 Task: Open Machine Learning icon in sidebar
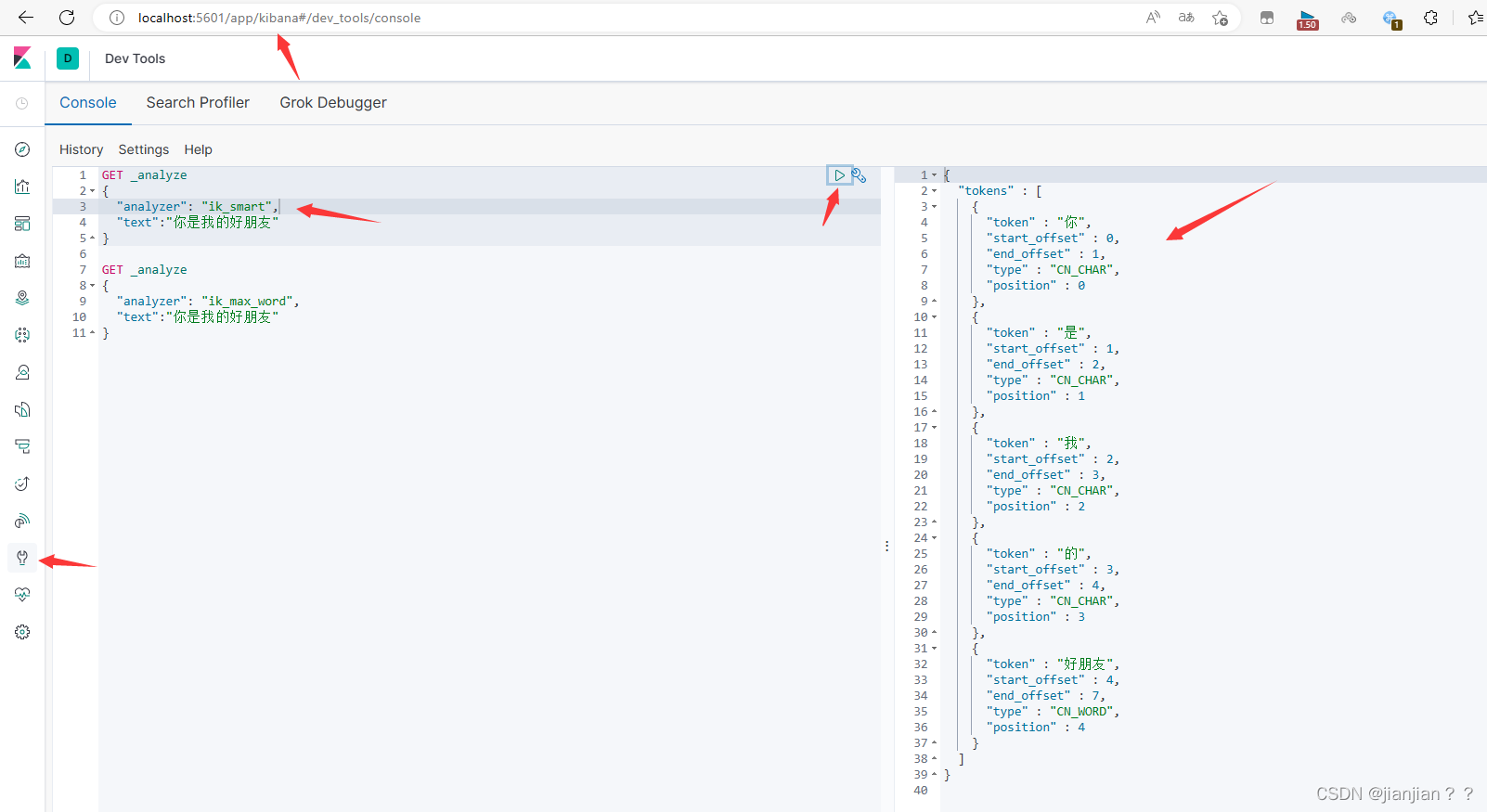pyautogui.click(x=22, y=335)
